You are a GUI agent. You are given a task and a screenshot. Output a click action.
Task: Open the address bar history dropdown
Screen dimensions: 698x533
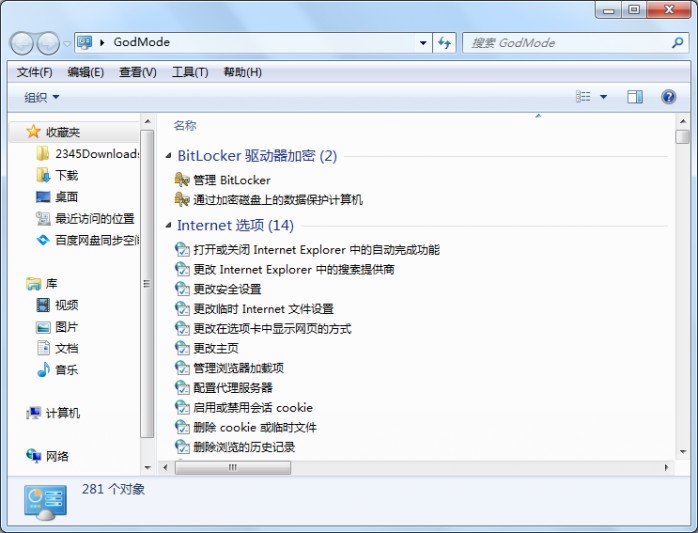(423, 43)
